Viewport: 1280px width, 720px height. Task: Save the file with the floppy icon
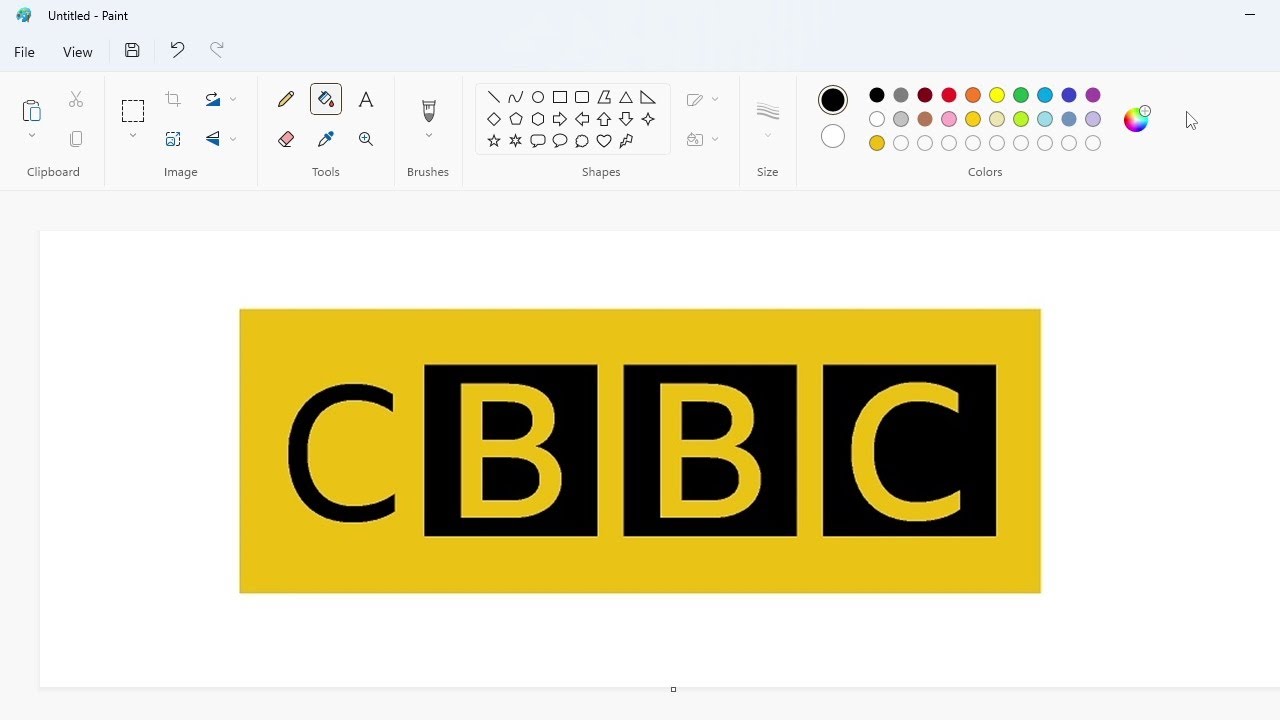pyautogui.click(x=132, y=51)
